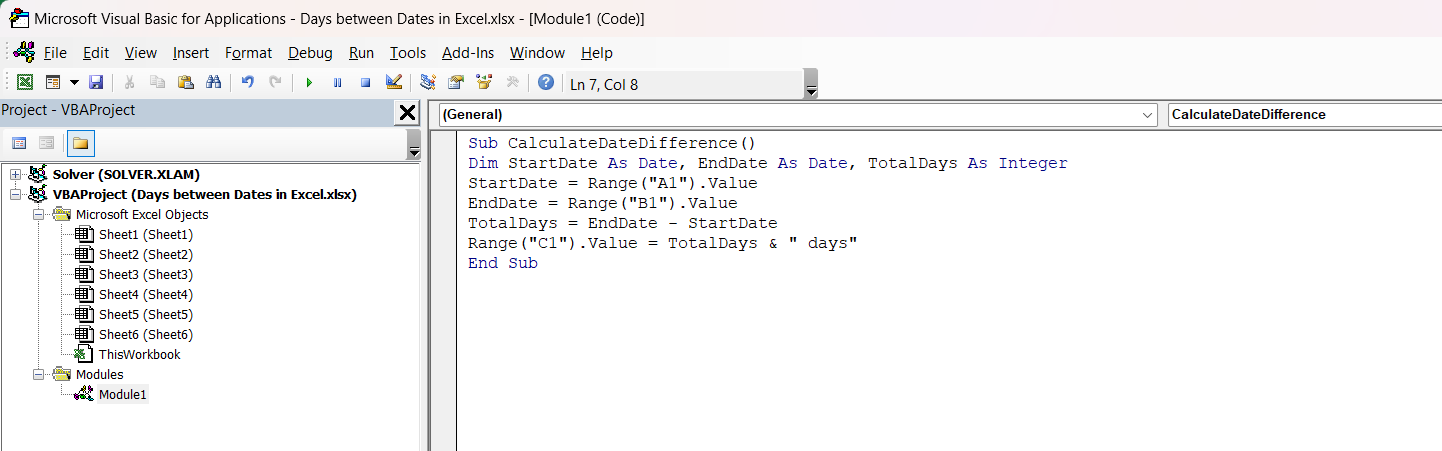The height and width of the screenshot is (451, 1442).
Task: Click the Sub CalculateDateDifference() code line
Action: coord(612,143)
